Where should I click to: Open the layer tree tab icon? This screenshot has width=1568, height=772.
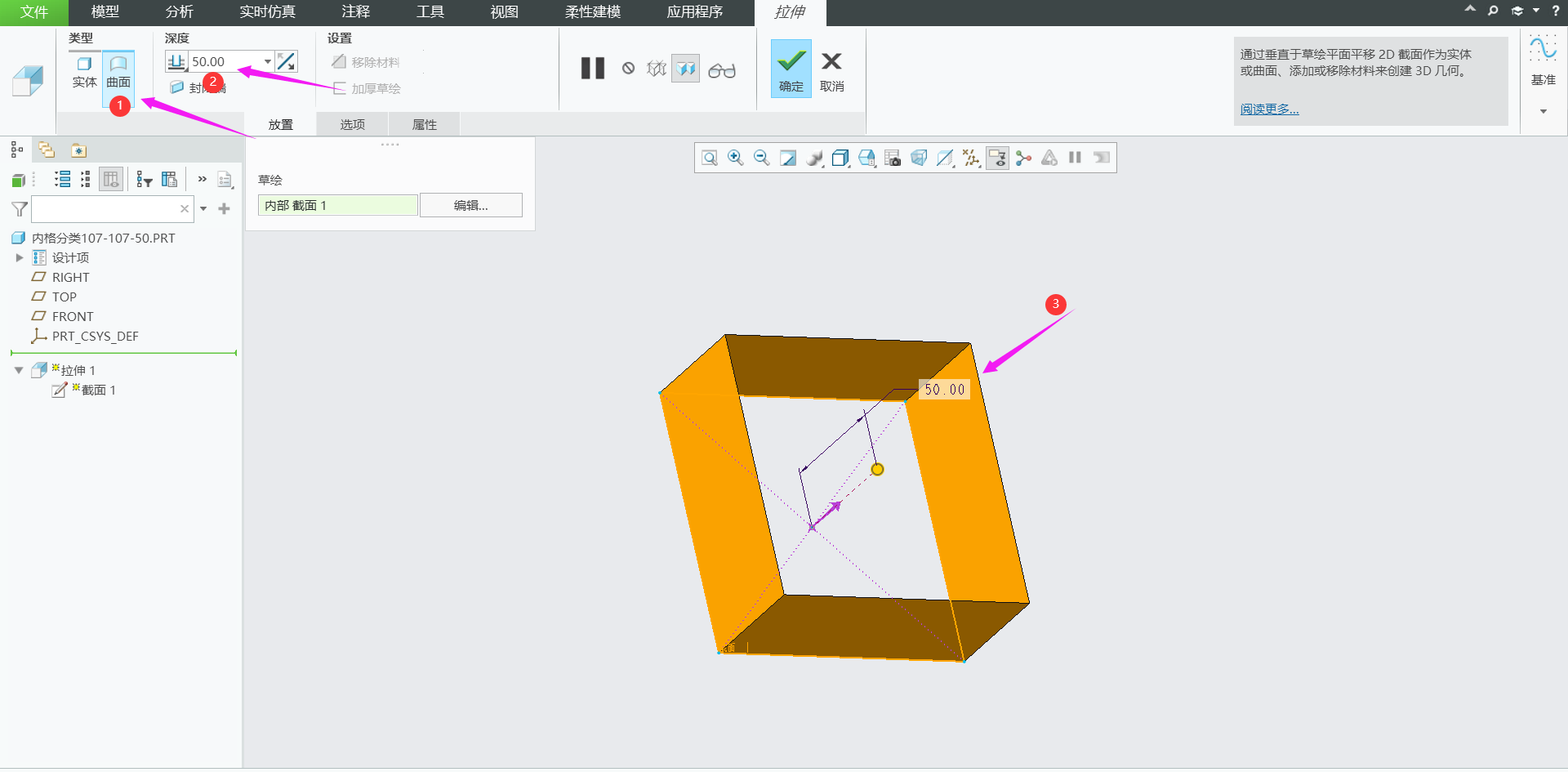[47, 149]
